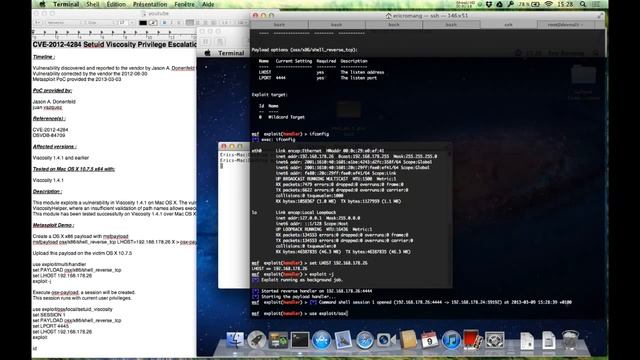640x360 pixels.
Task: Click the menu bar clock showing 15:28
Action: click(565, 4)
